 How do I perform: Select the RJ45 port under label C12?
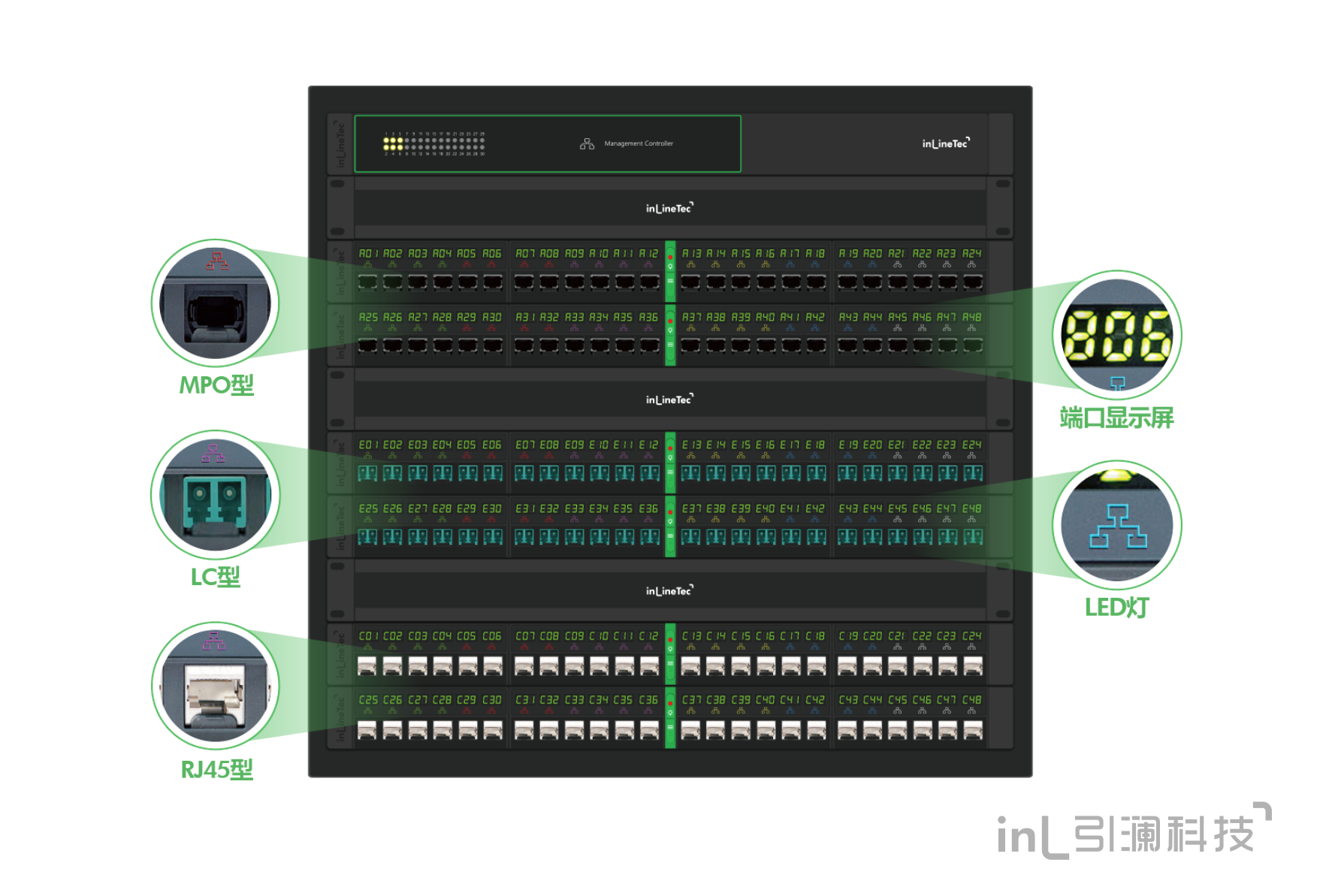pos(650,665)
